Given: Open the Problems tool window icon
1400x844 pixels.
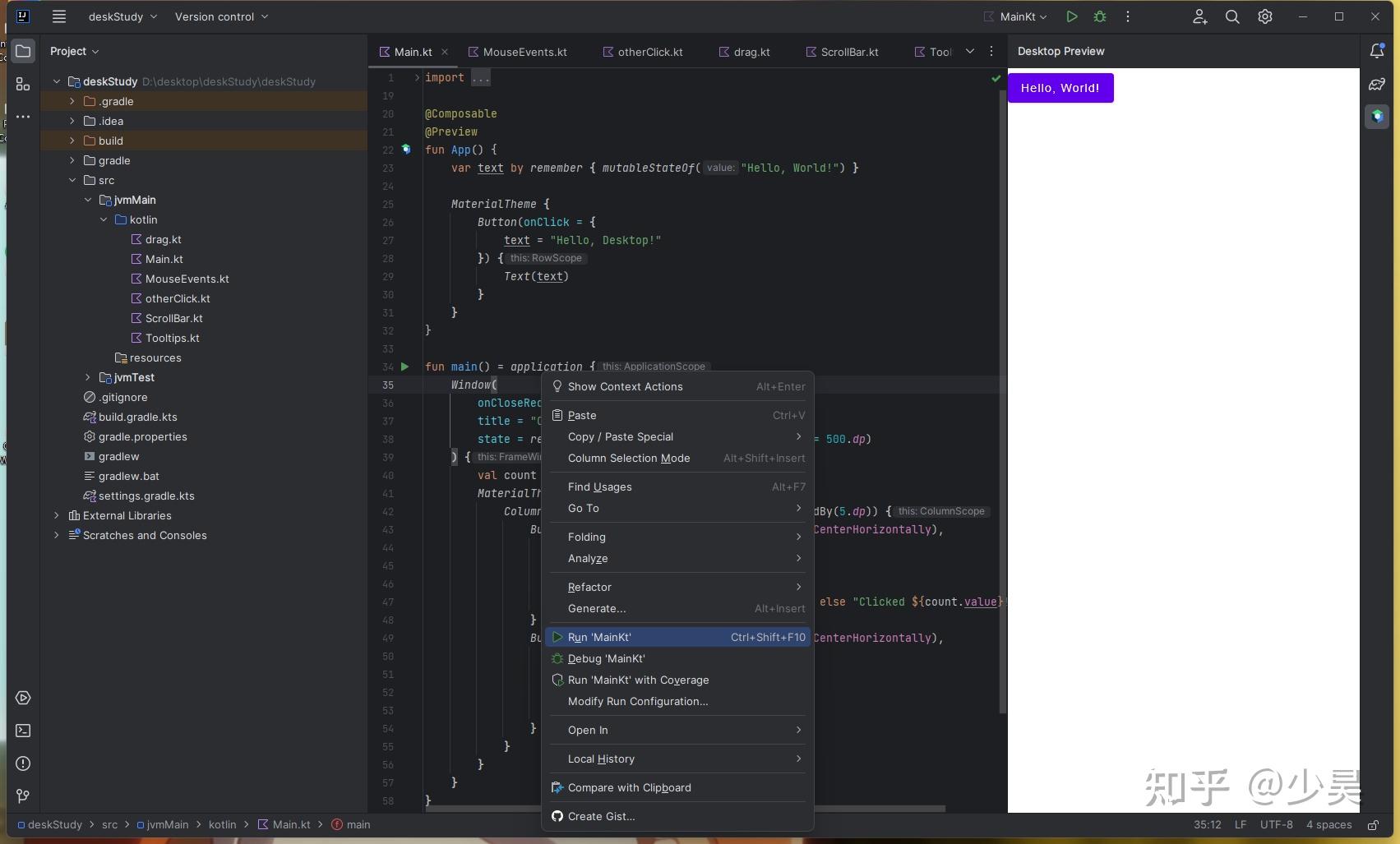Looking at the screenshot, I should pyautogui.click(x=23, y=763).
